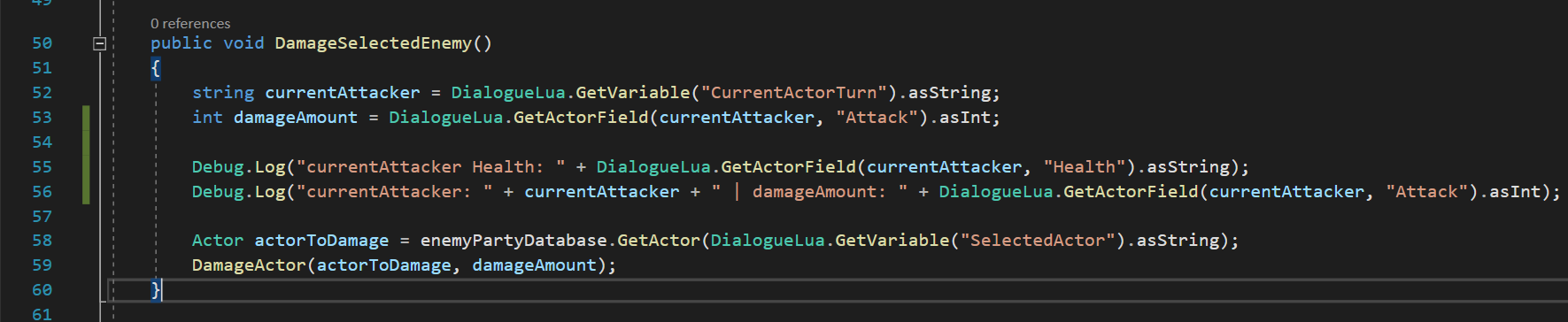This screenshot has height=322, width=1568.
Task: Click line number 50 in gutter
Action: (42, 43)
